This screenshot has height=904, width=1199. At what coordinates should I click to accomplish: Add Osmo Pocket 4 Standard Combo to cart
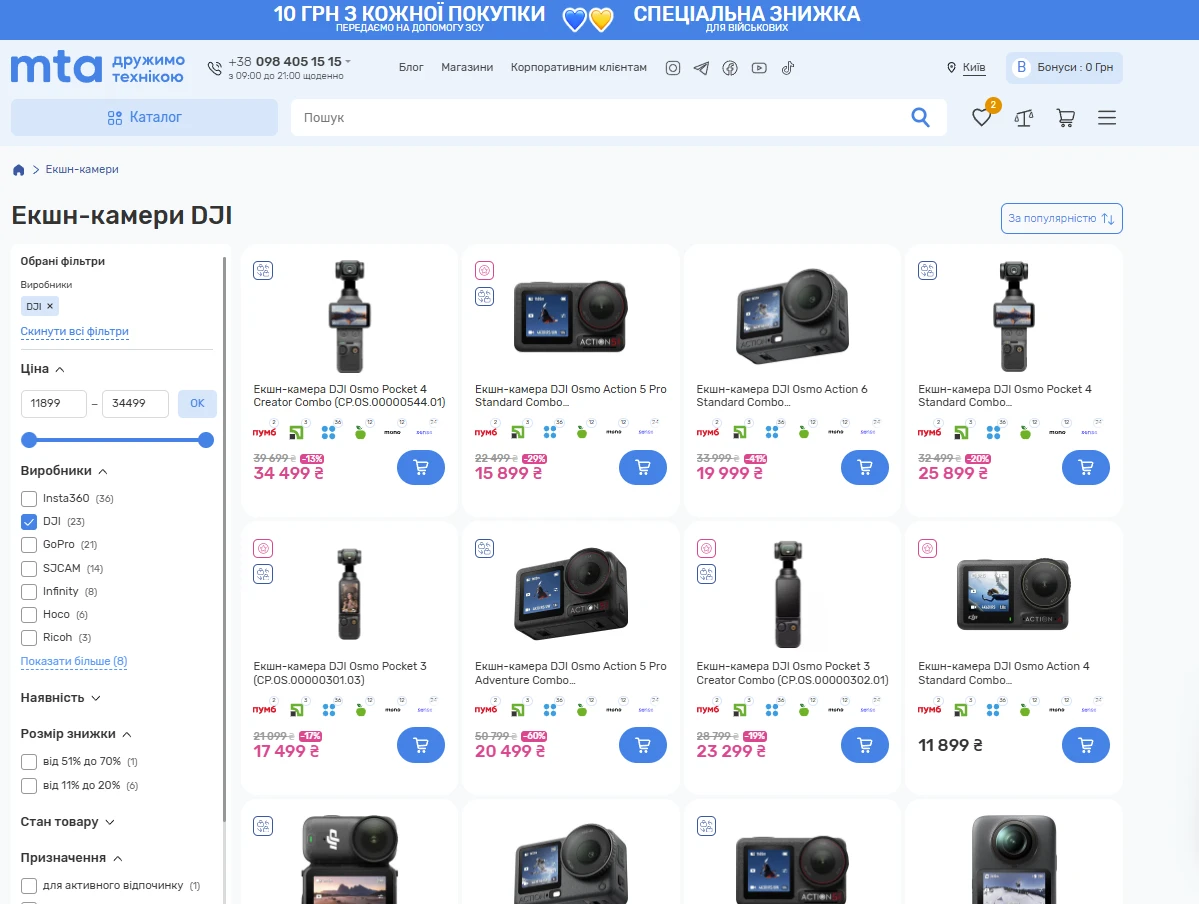click(1086, 467)
